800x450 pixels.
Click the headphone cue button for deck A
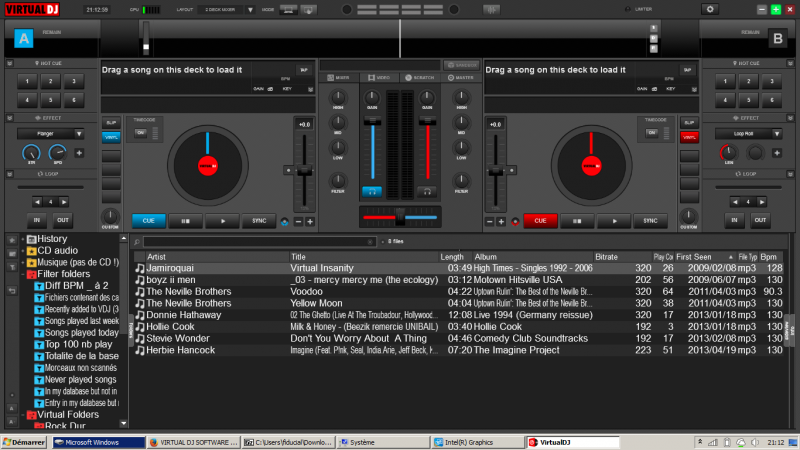(x=372, y=192)
